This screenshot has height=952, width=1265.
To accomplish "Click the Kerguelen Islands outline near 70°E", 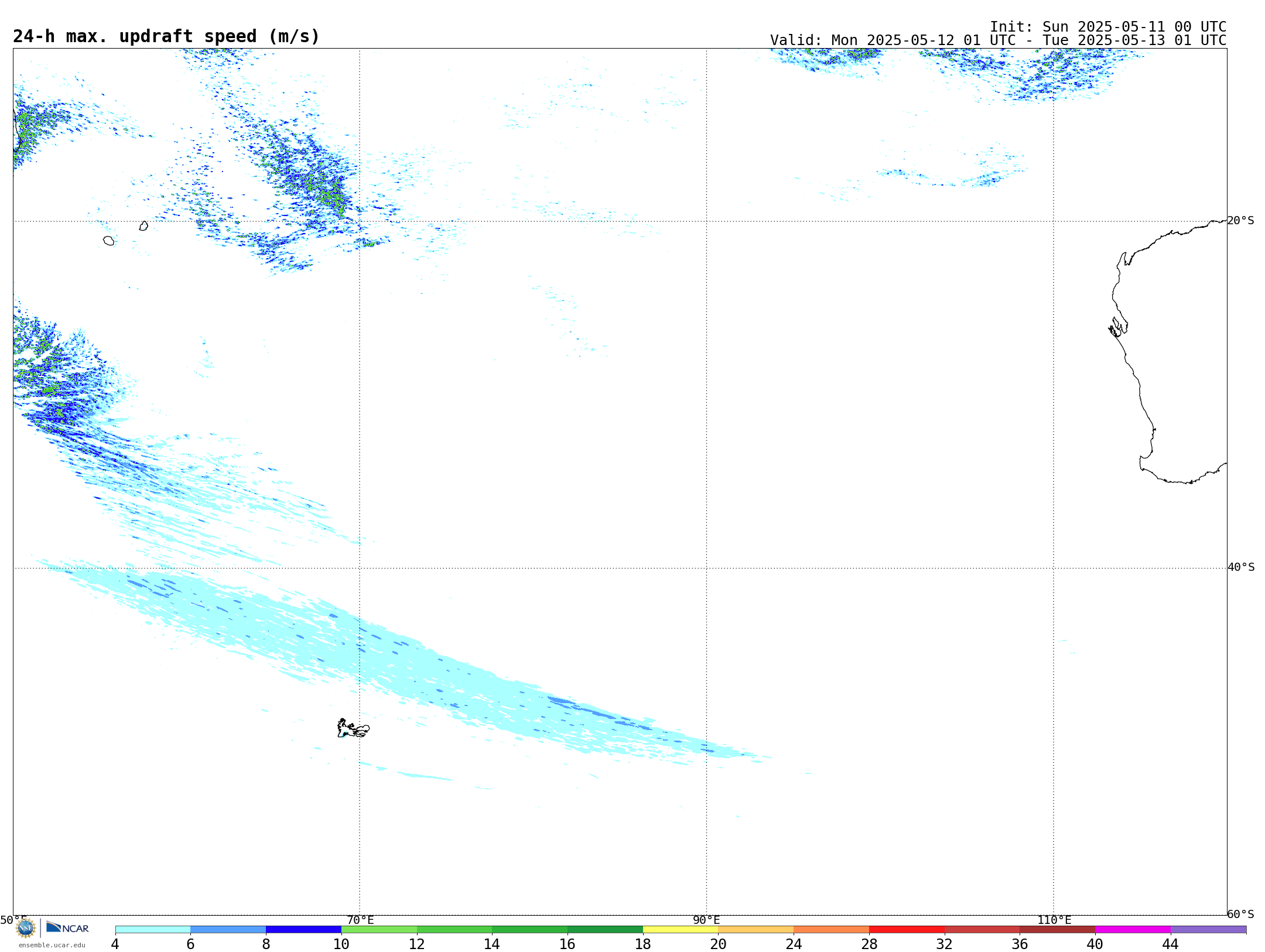I will [x=353, y=728].
